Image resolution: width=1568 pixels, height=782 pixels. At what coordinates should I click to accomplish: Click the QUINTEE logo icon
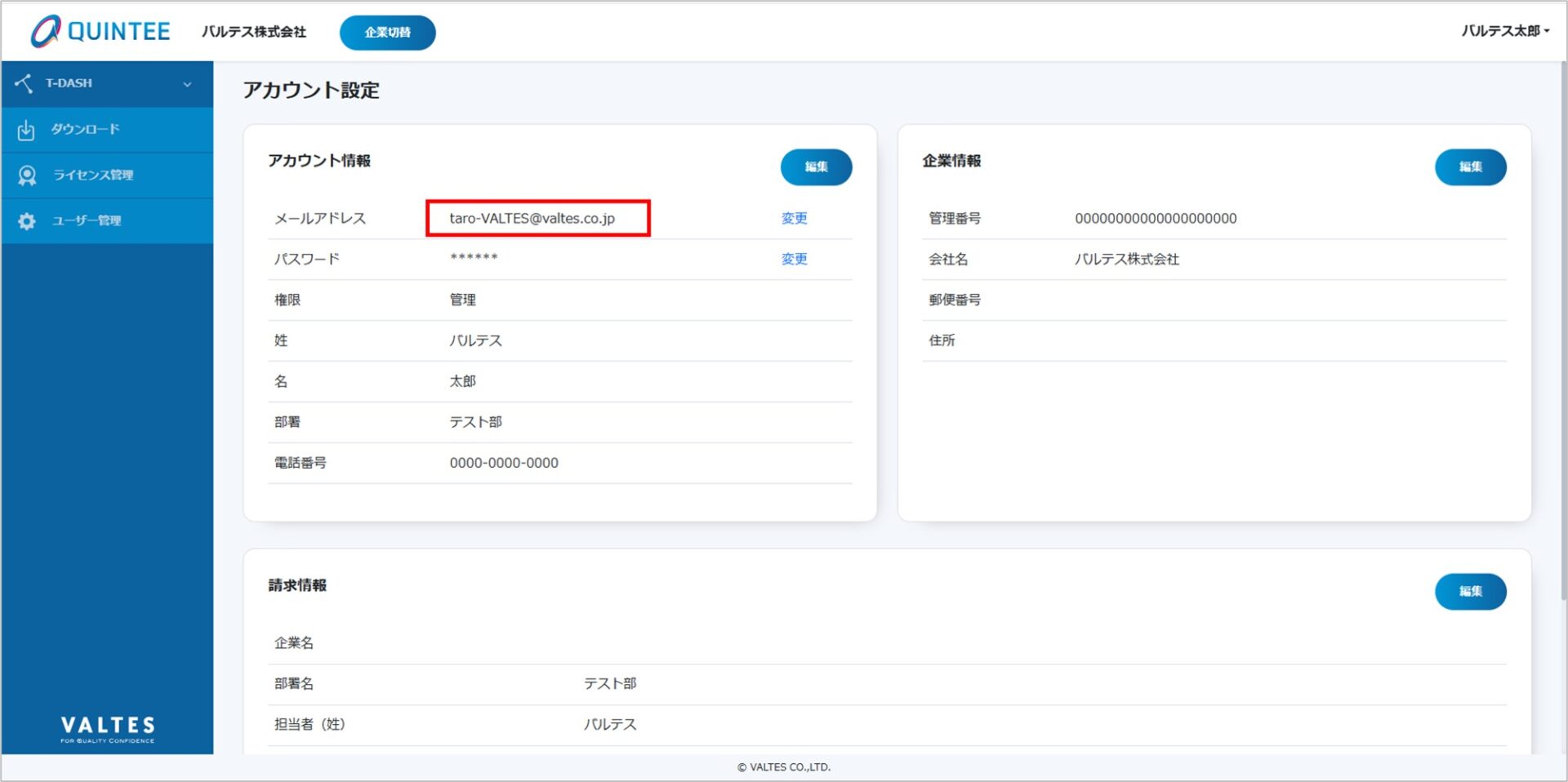point(46,31)
